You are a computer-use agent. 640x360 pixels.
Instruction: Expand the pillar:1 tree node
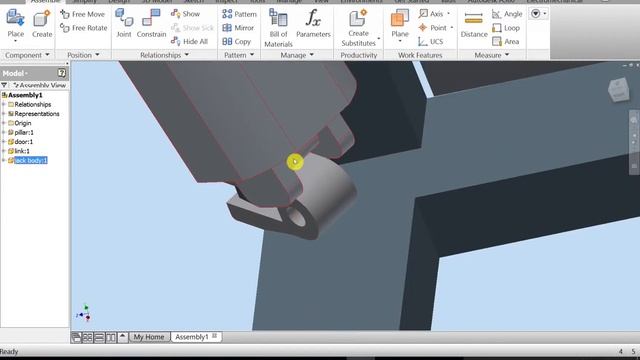pos(4,132)
